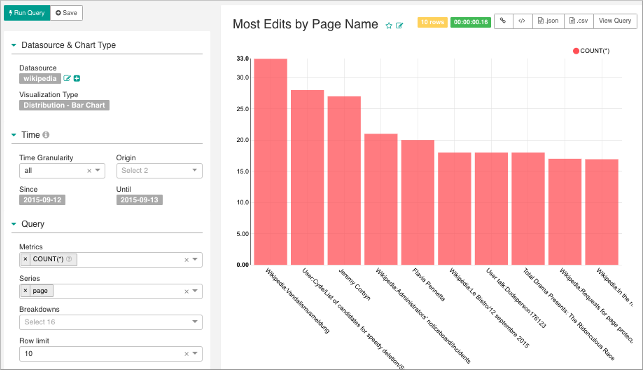643x370 pixels.
Task: Open the Row limit dropdown arrow
Action: tap(195, 353)
